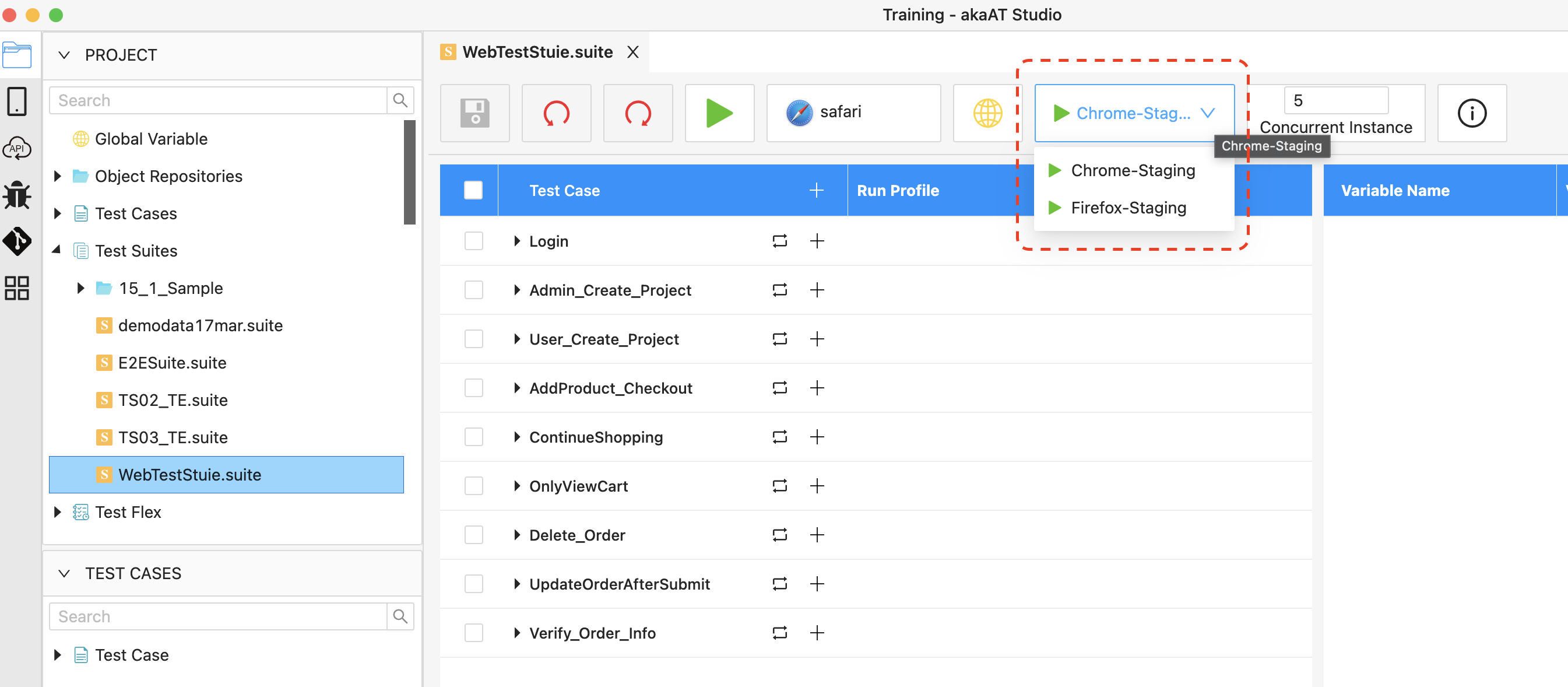Expand Object Repositories tree node
The height and width of the screenshot is (687, 1568).
coord(58,177)
